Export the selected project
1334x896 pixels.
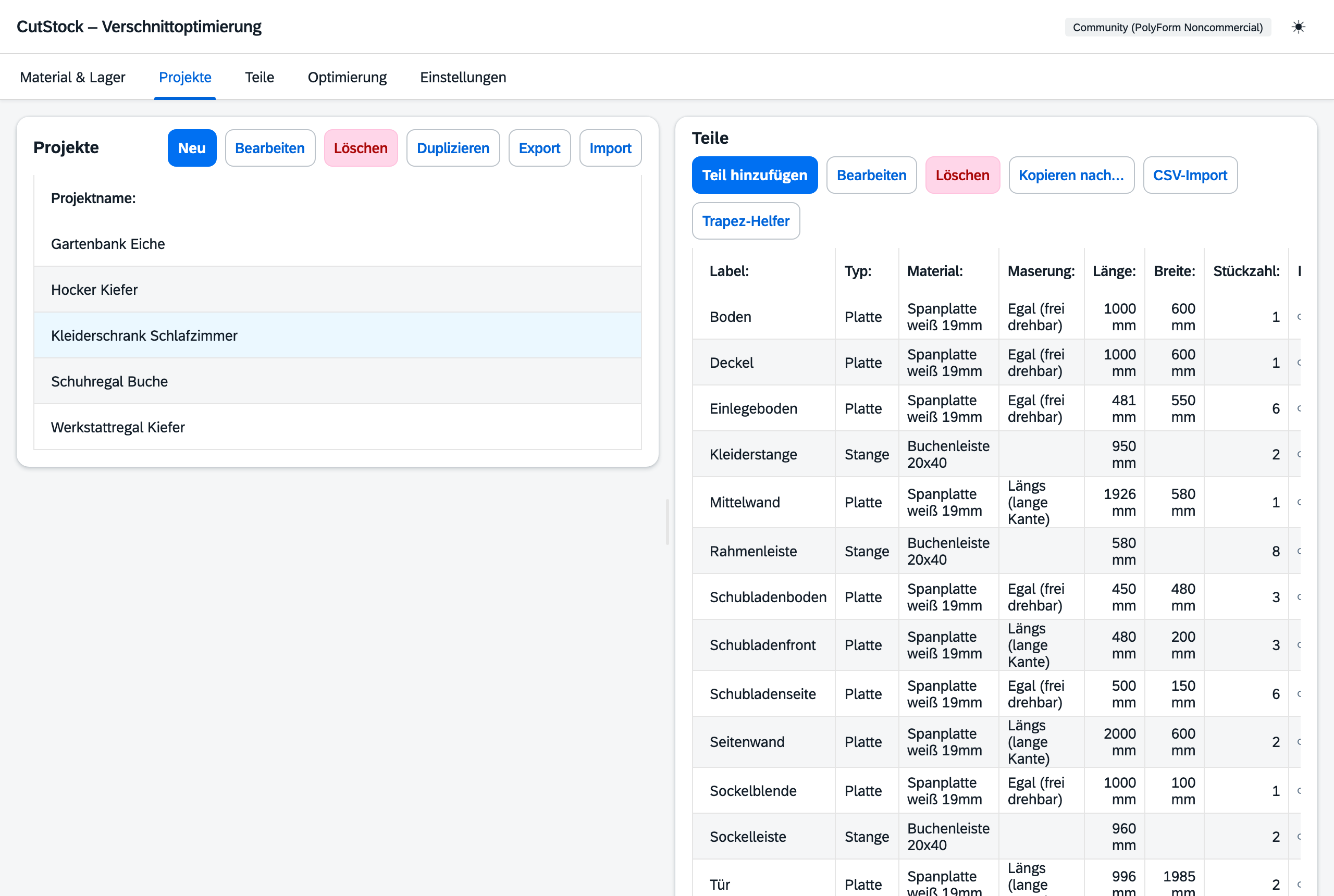(x=539, y=148)
